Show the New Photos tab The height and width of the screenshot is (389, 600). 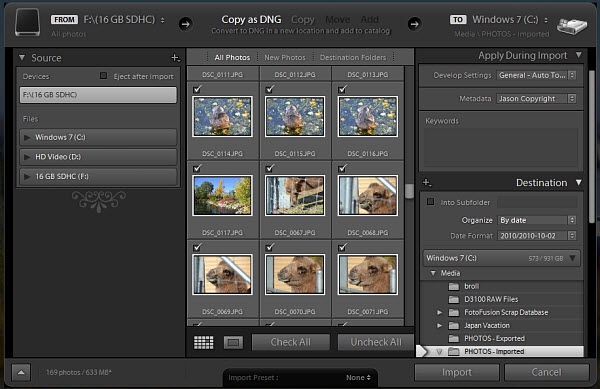(x=285, y=57)
